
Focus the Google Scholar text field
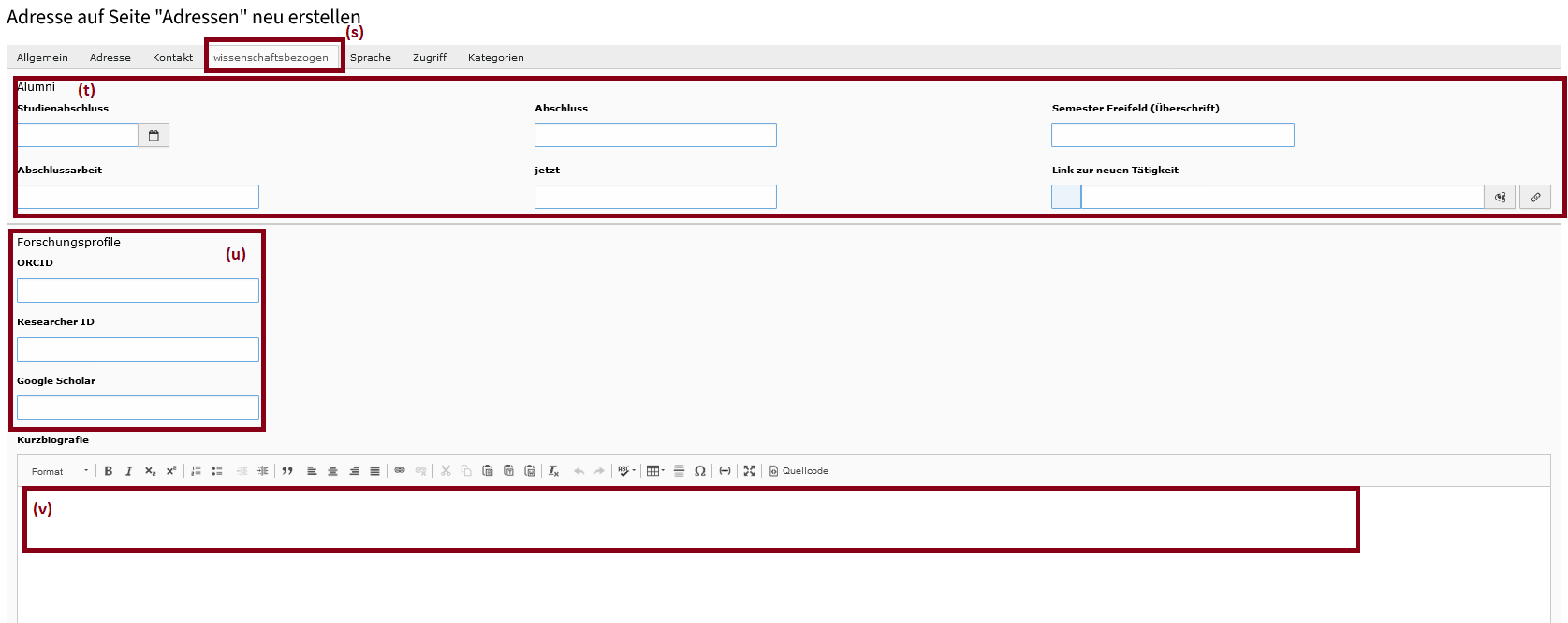[138, 408]
